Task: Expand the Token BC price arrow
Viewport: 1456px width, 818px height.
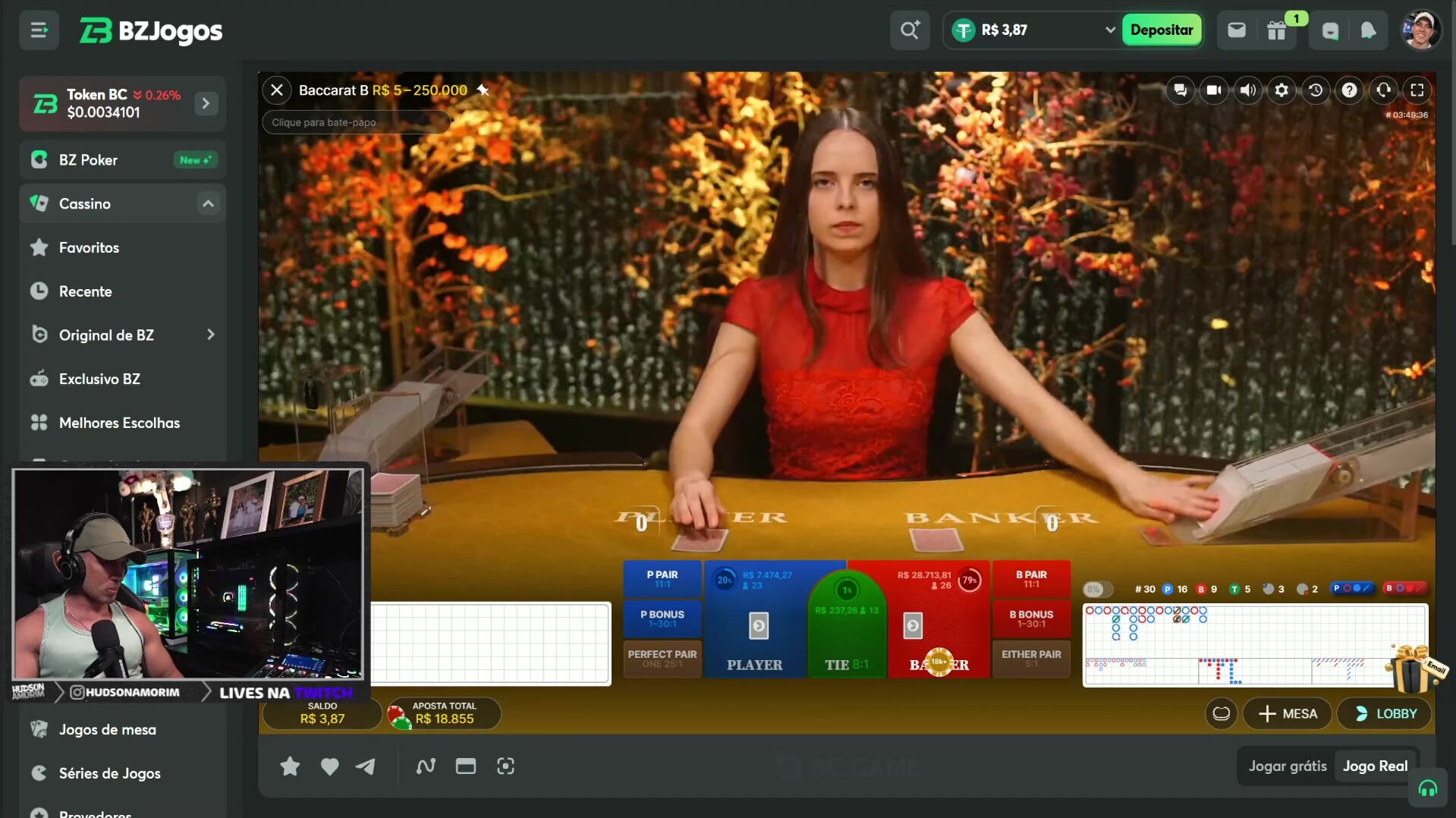Action: [x=206, y=103]
